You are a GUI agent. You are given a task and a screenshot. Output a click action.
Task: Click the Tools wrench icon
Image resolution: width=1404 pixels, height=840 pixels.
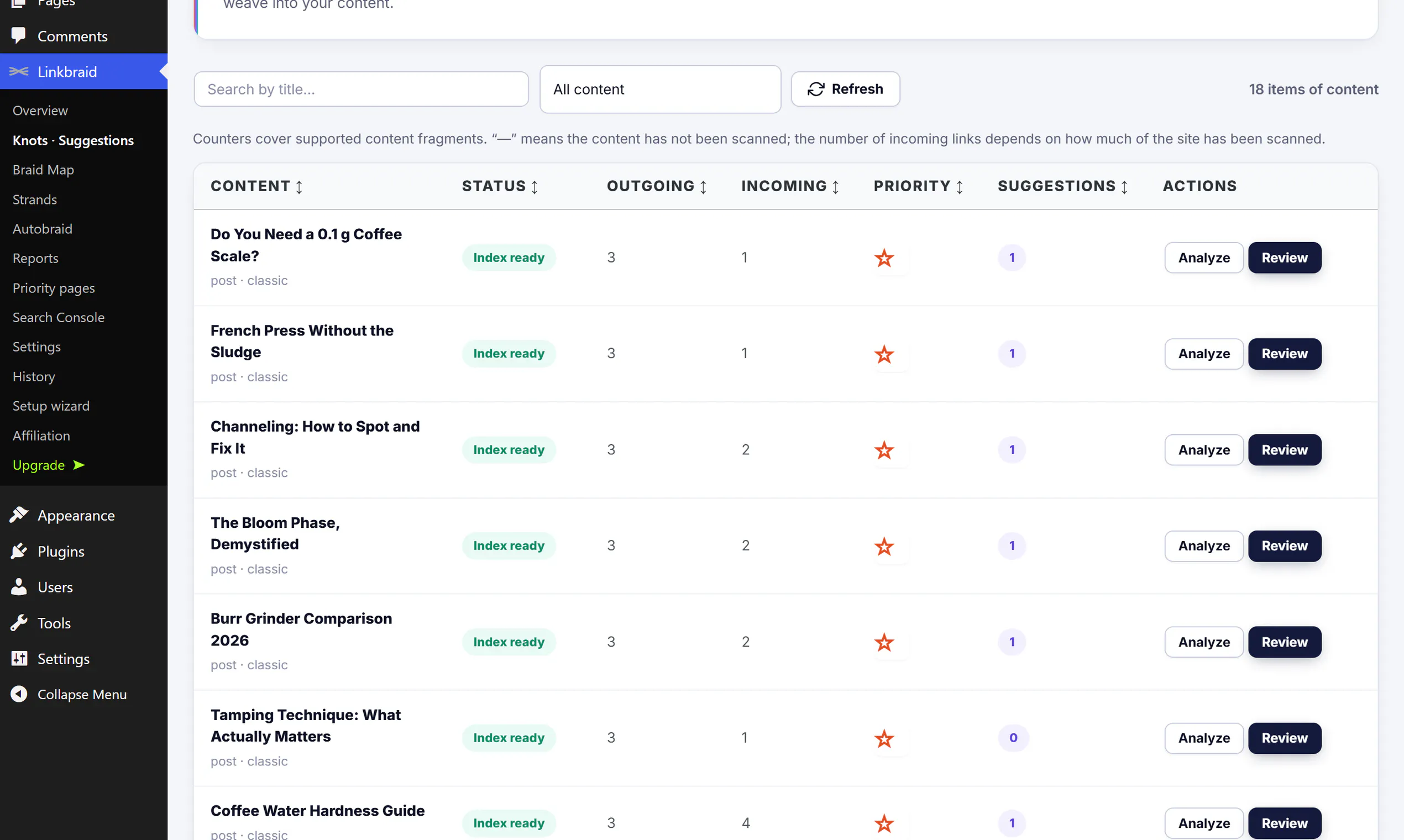click(19, 623)
